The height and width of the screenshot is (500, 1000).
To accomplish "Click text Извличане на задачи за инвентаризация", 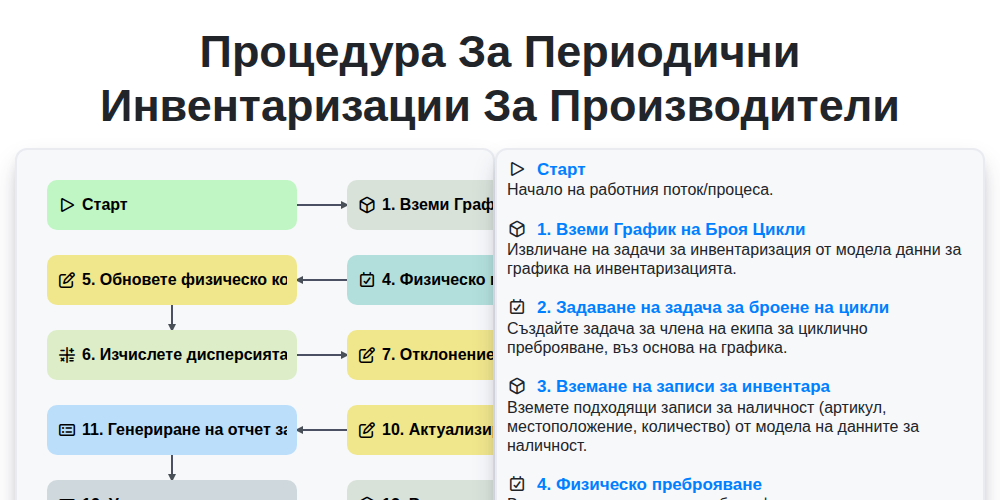I will pyautogui.click(x=734, y=259).
